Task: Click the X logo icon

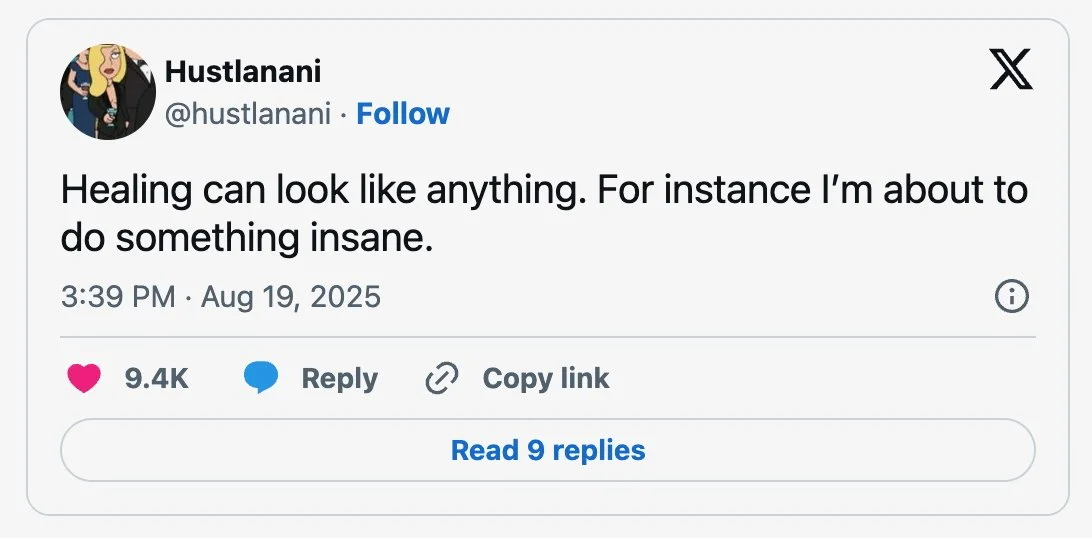Action: coord(1011,70)
